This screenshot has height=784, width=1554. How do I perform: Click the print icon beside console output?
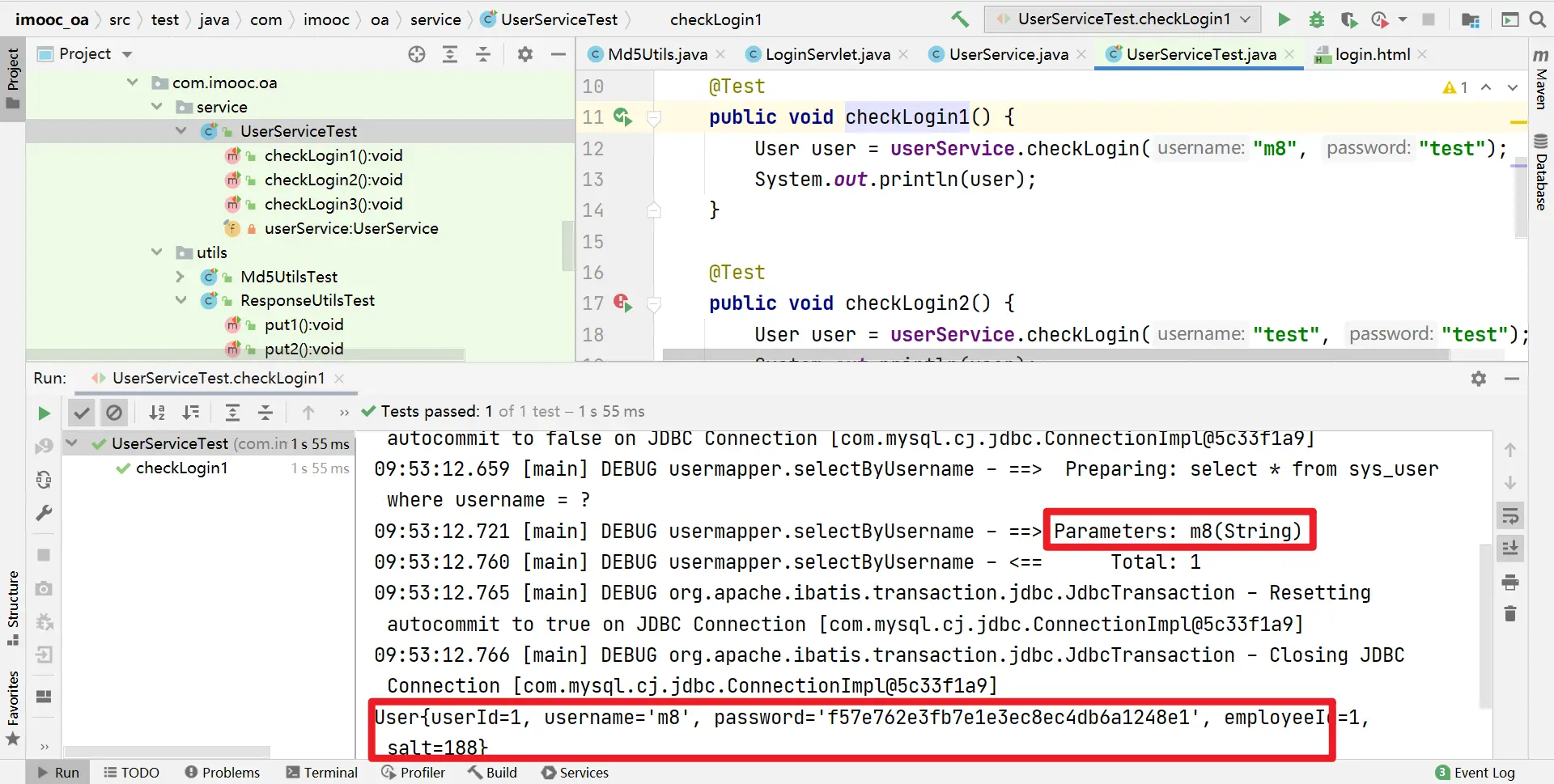[x=1510, y=582]
